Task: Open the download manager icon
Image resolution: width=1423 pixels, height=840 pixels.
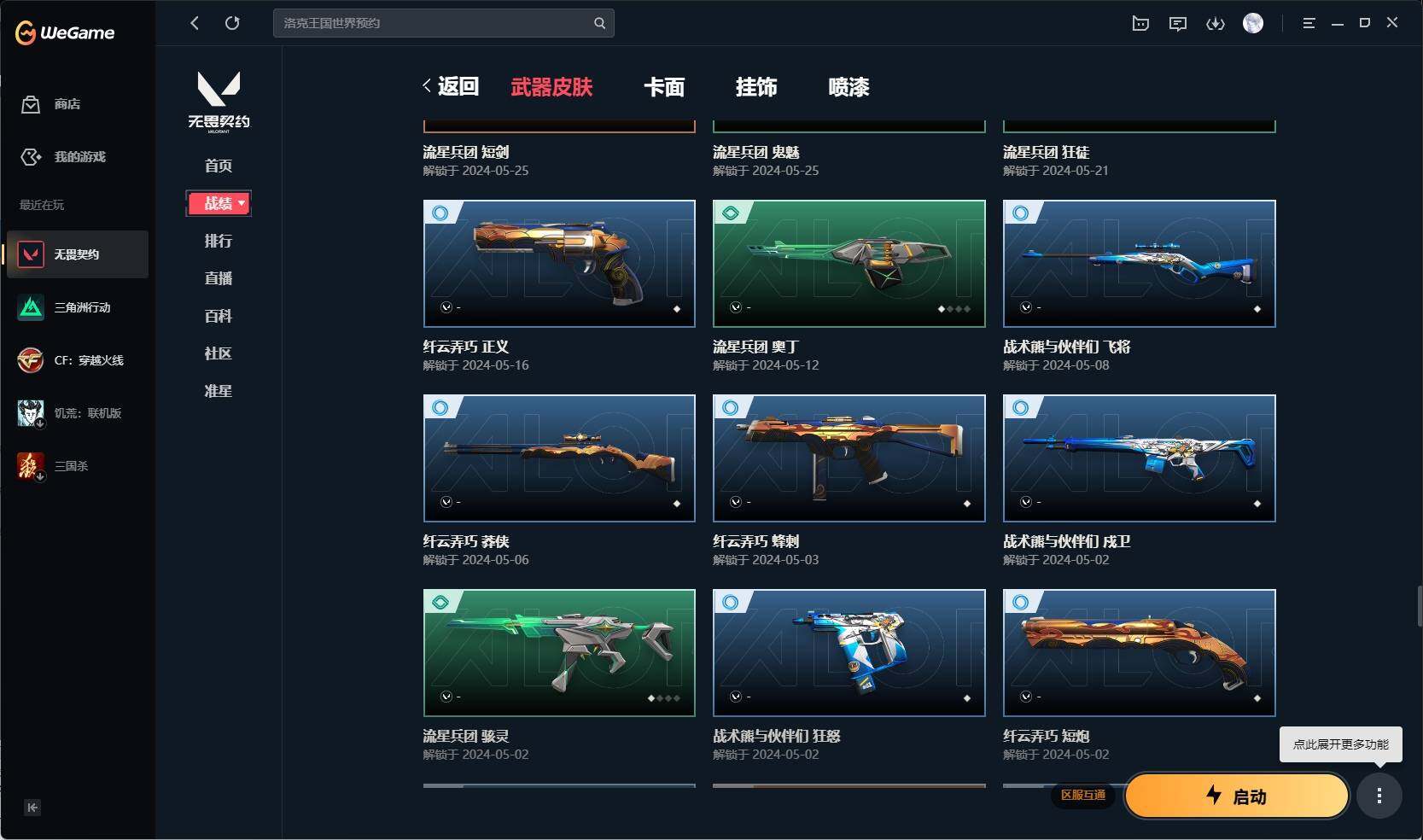Action: pos(1216,24)
